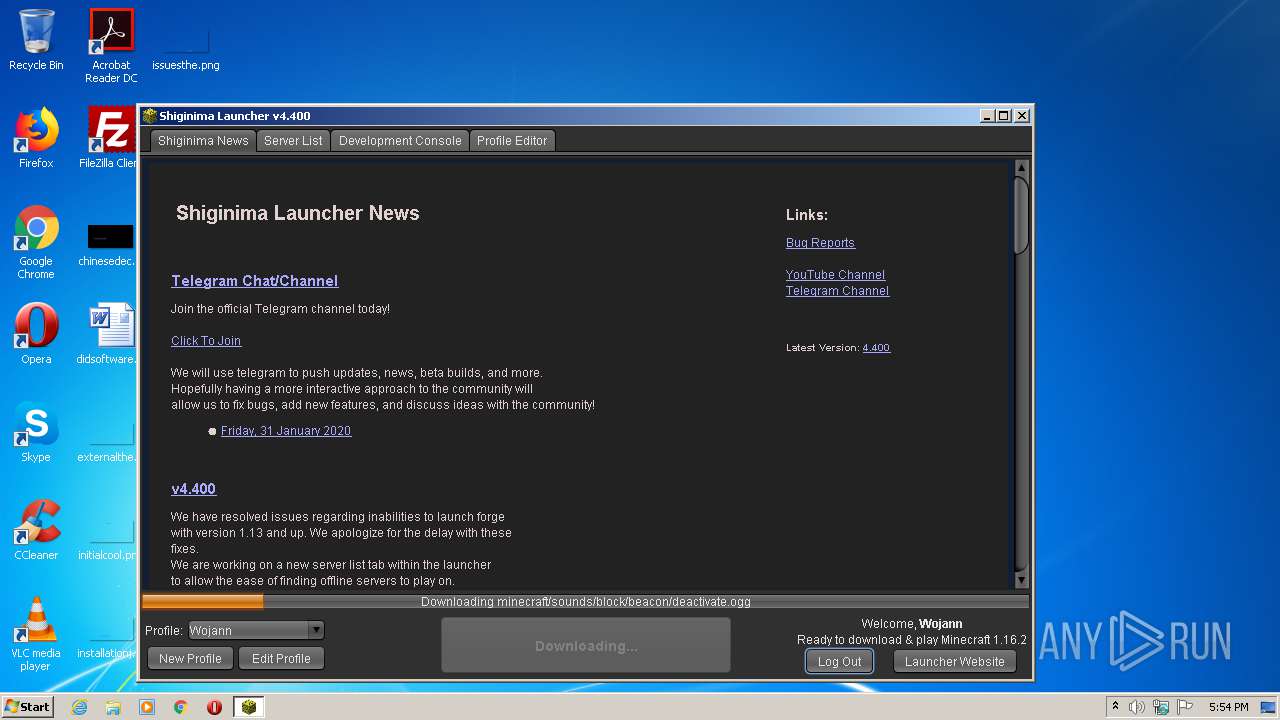
Task: Select the didsoftware Word document icon
Action: point(108,334)
